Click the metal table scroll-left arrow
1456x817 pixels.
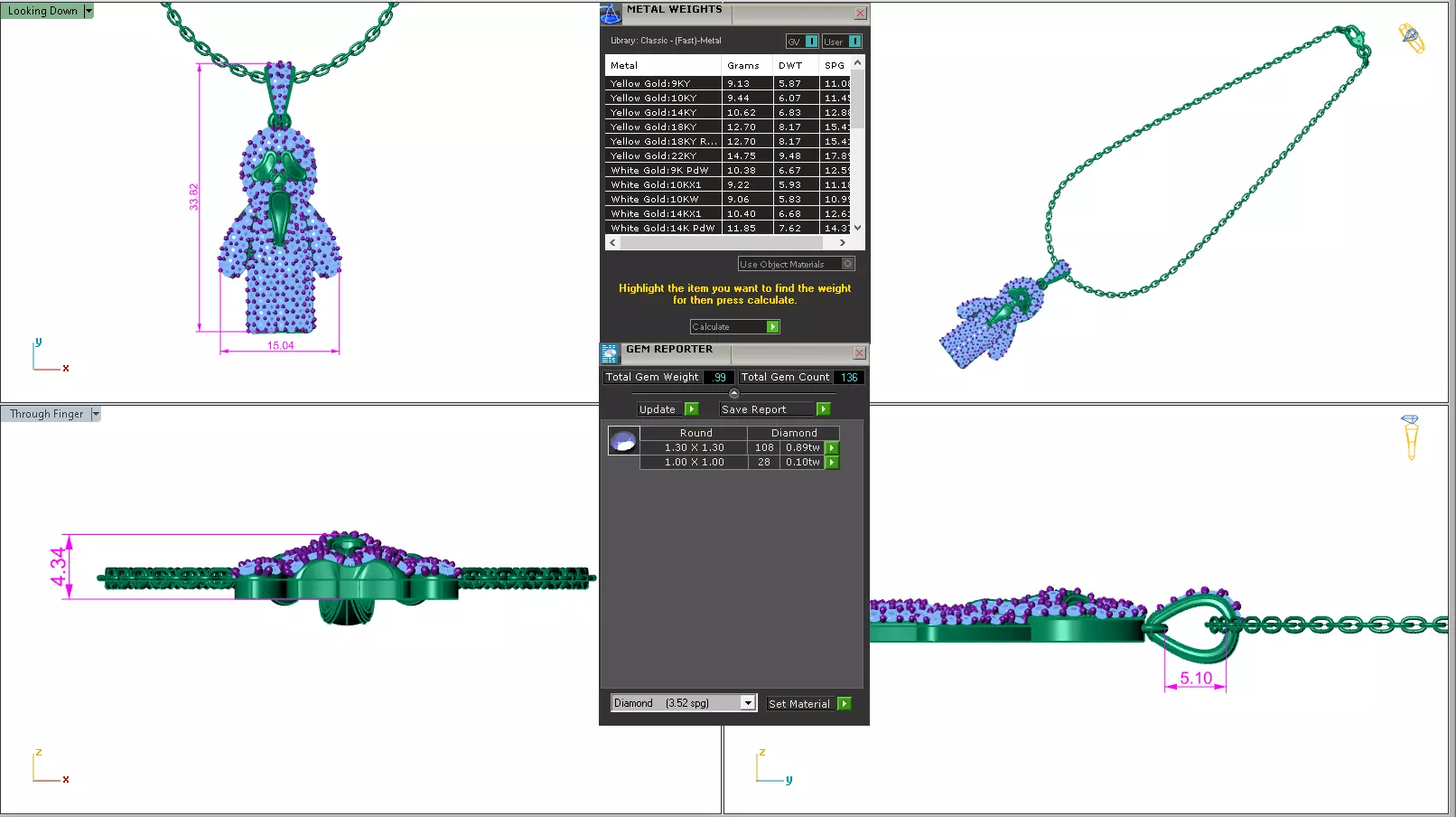click(x=612, y=242)
